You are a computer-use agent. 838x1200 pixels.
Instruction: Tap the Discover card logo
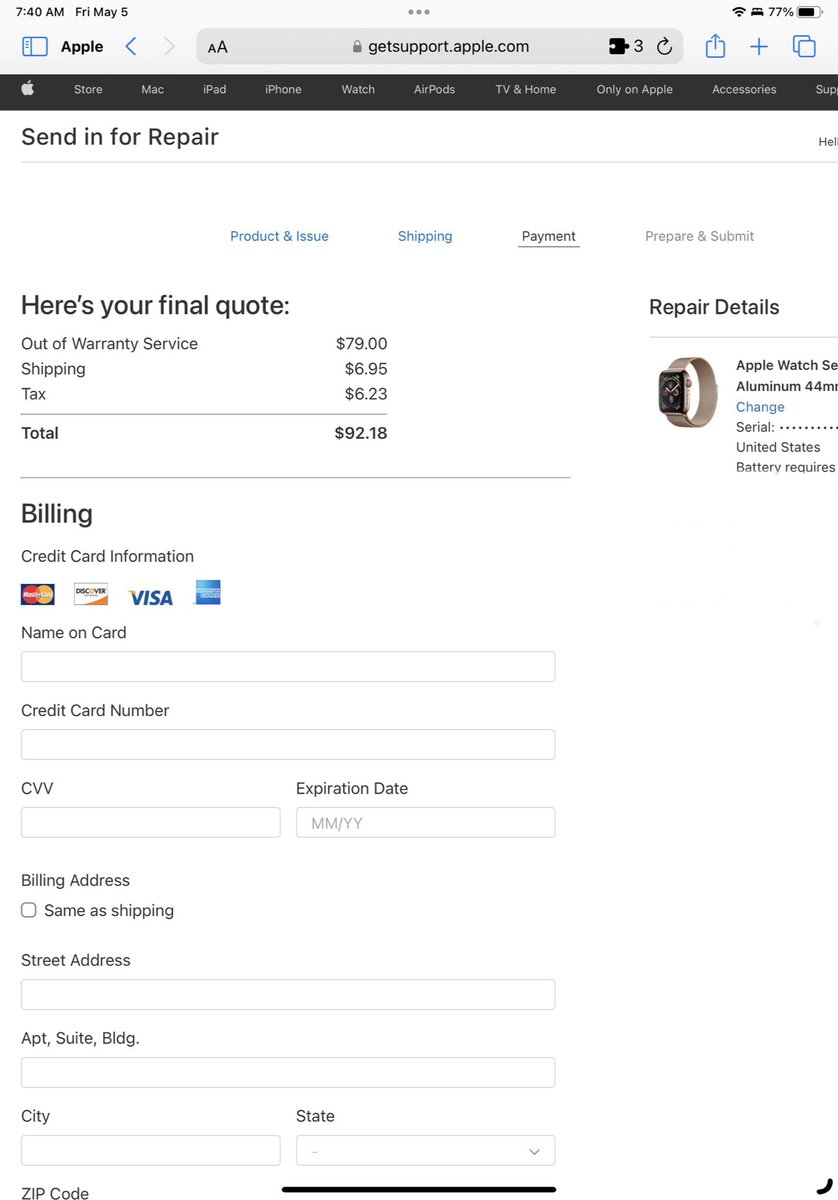tap(91, 595)
